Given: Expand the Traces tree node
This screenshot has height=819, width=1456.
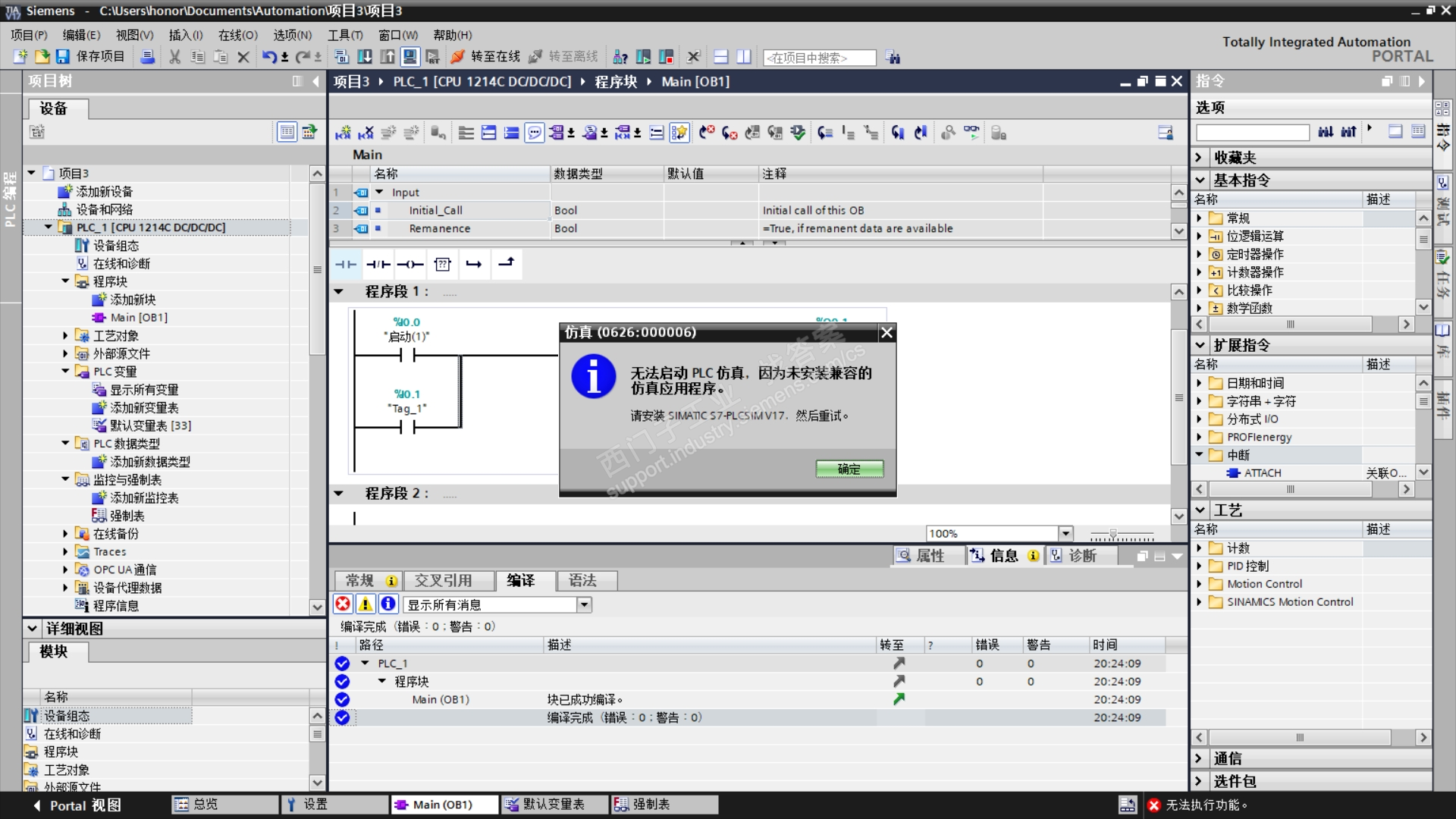Looking at the screenshot, I should point(65,552).
